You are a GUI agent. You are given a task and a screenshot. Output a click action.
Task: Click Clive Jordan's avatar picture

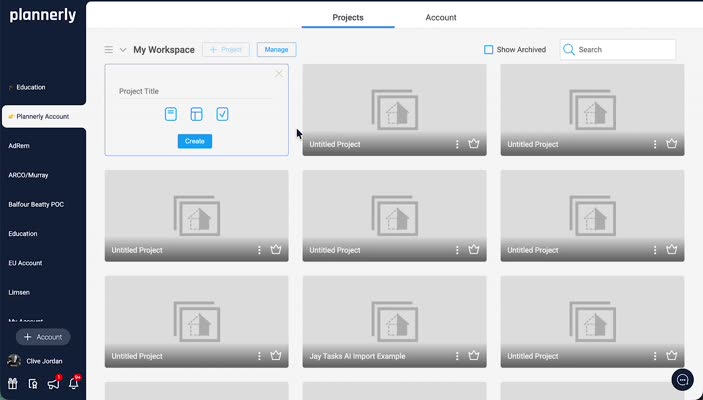[x=14, y=361]
